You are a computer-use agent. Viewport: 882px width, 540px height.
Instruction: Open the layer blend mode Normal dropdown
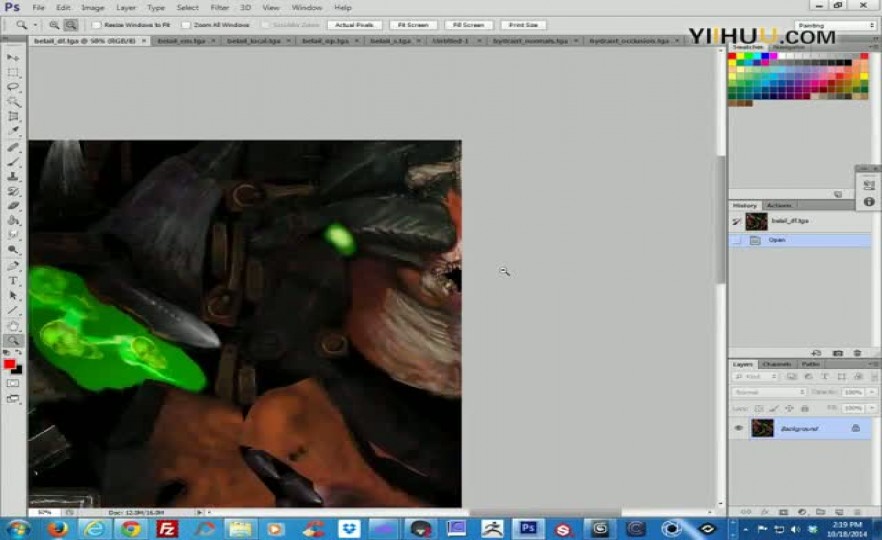pyautogui.click(x=769, y=392)
